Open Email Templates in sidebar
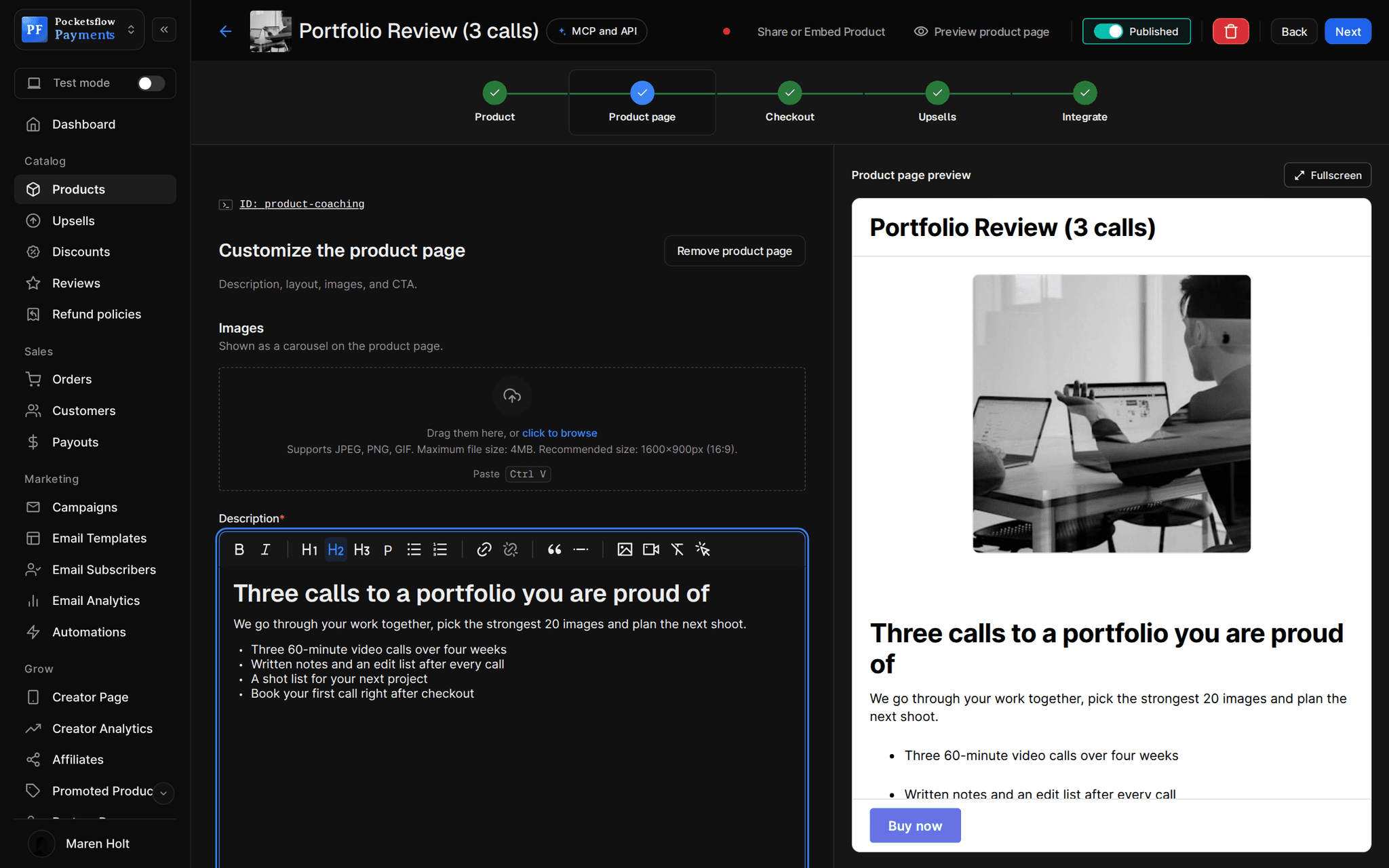Screen dimensions: 1389x868 coord(95,538)
